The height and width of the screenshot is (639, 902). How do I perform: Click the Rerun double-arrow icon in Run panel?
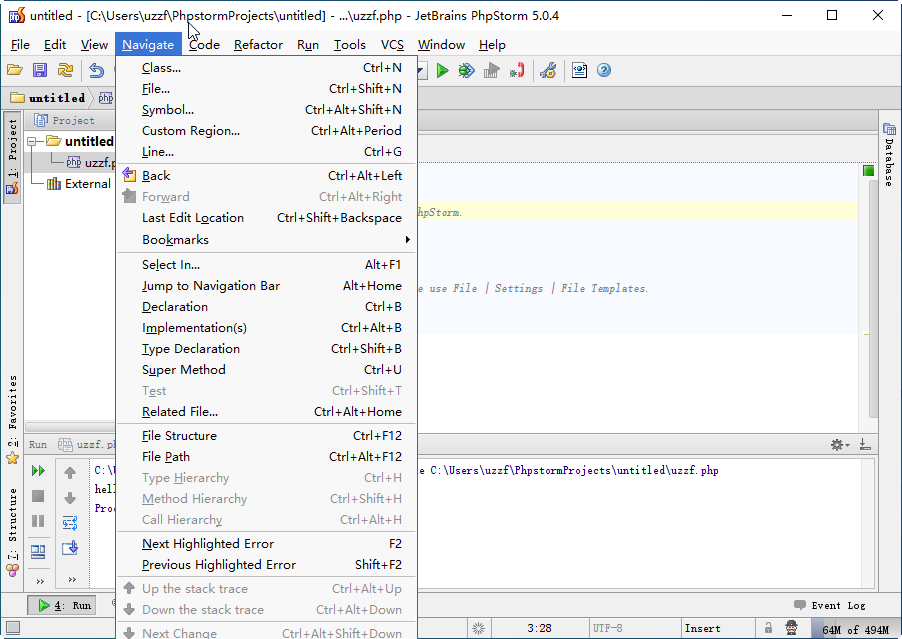click(x=38, y=471)
